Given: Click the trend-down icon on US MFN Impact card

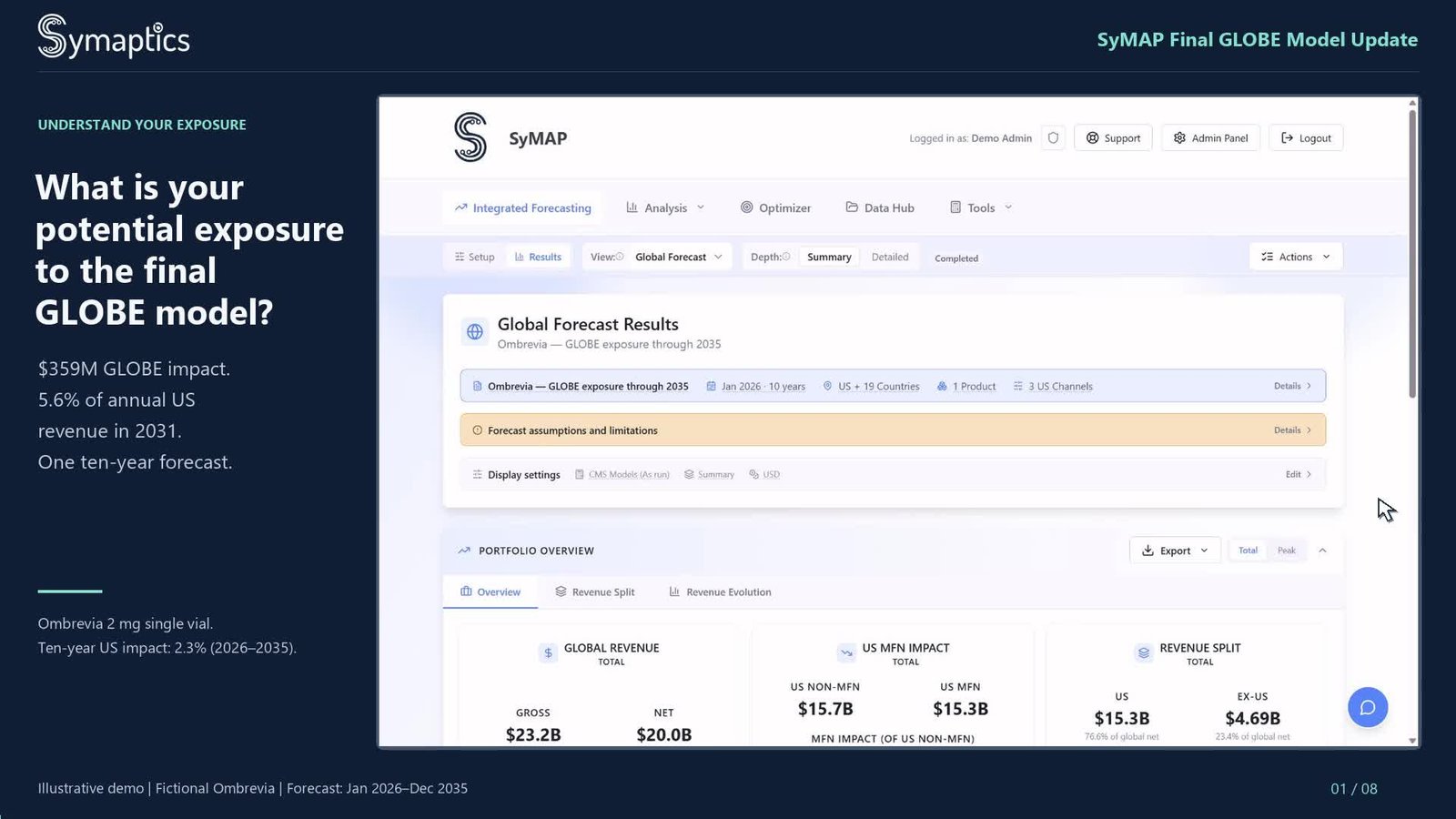Looking at the screenshot, I should pyautogui.click(x=846, y=652).
